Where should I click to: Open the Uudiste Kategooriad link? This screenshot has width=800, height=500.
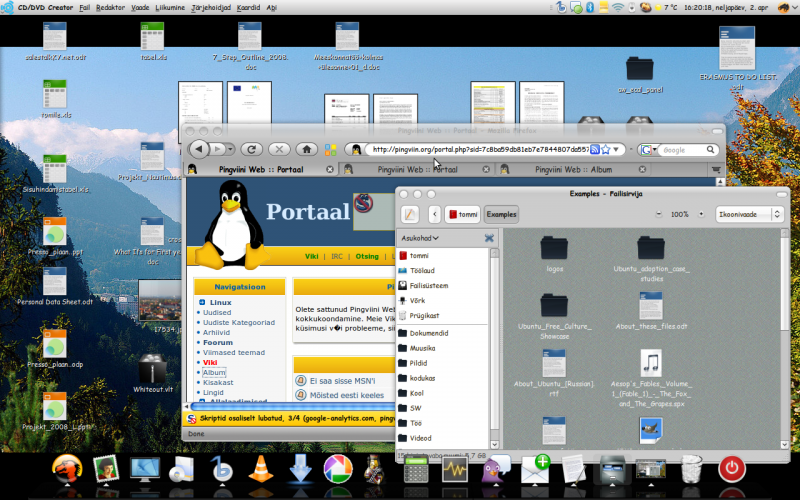tap(239, 322)
